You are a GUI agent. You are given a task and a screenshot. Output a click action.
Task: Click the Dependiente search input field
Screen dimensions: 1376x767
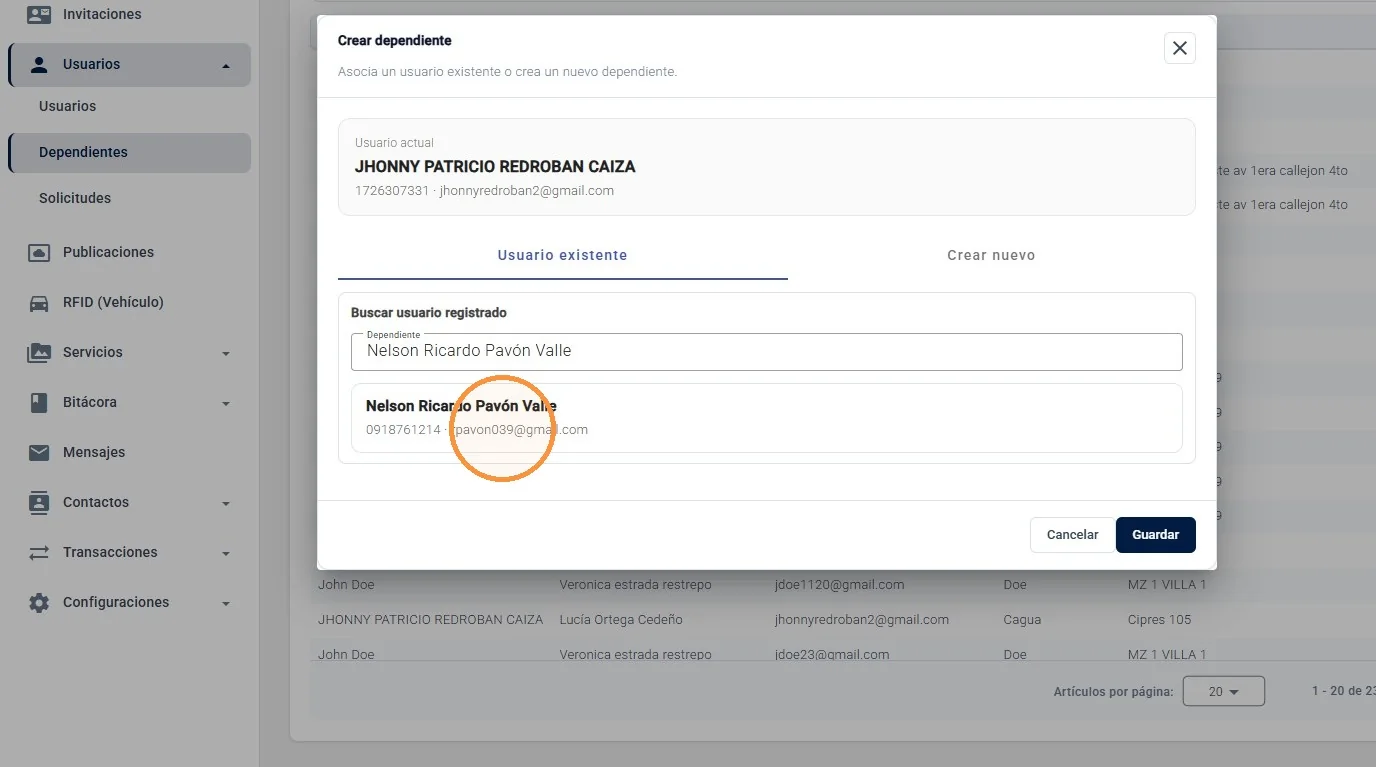[767, 351]
